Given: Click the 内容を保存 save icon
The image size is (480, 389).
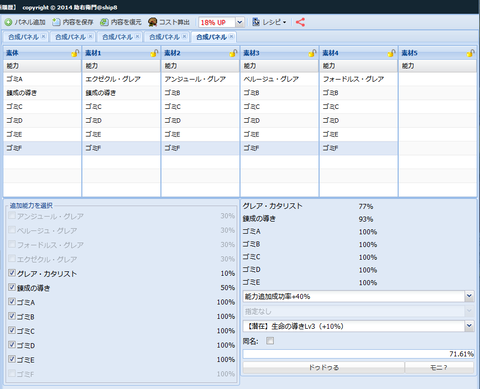Looking at the screenshot, I should [56, 22].
